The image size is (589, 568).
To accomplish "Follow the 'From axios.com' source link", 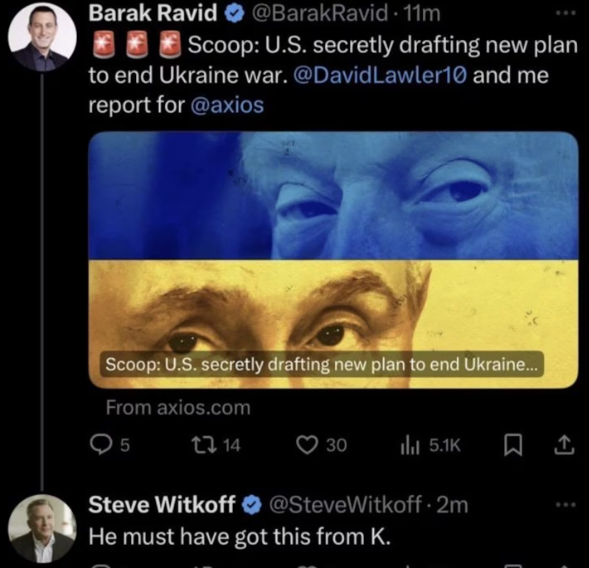I will pyautogui.click(x=178, y=408).
